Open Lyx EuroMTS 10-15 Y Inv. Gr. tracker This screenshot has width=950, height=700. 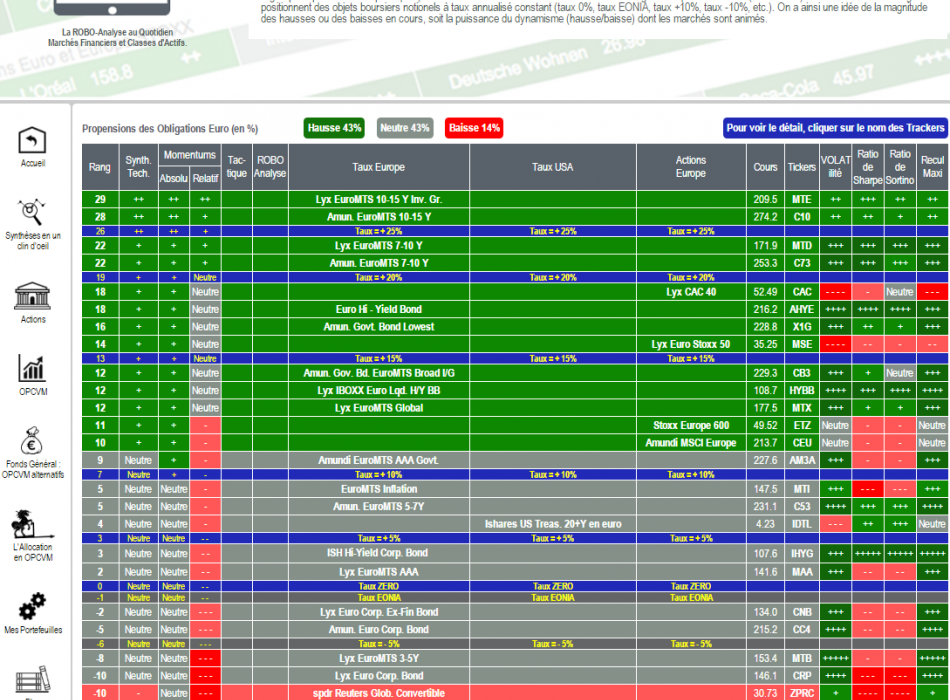(x=379, y=199)
